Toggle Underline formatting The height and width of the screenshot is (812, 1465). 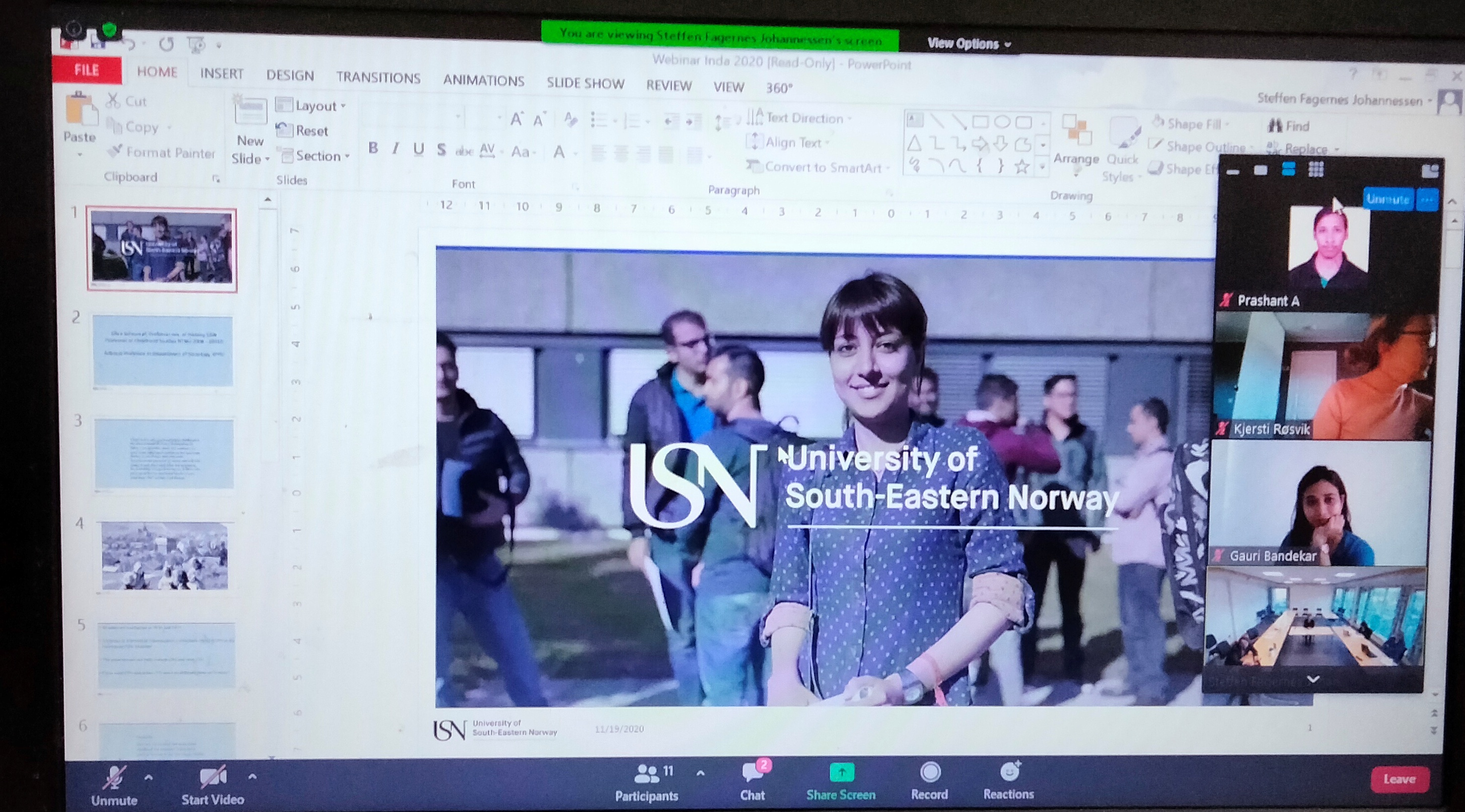pyautogui.click(x=418, y=149)
